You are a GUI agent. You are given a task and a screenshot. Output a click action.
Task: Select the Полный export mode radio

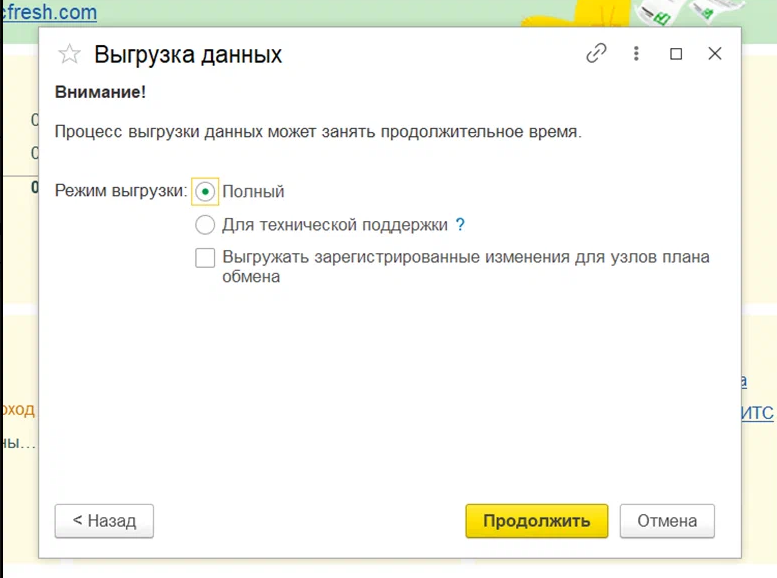205,191
